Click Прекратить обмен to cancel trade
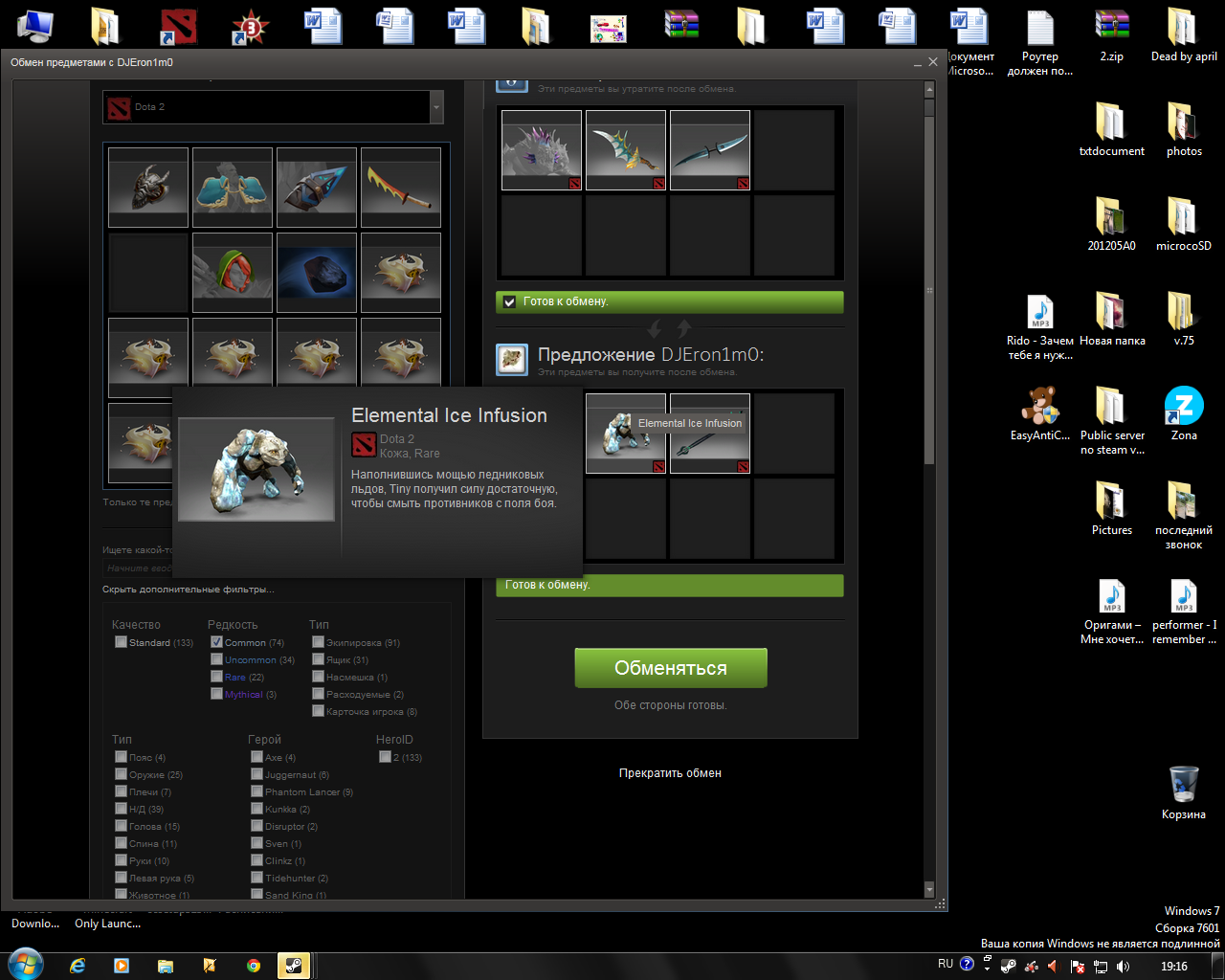Image resolution: width=1225 pixels, height=980 pixels. (670, 773)
